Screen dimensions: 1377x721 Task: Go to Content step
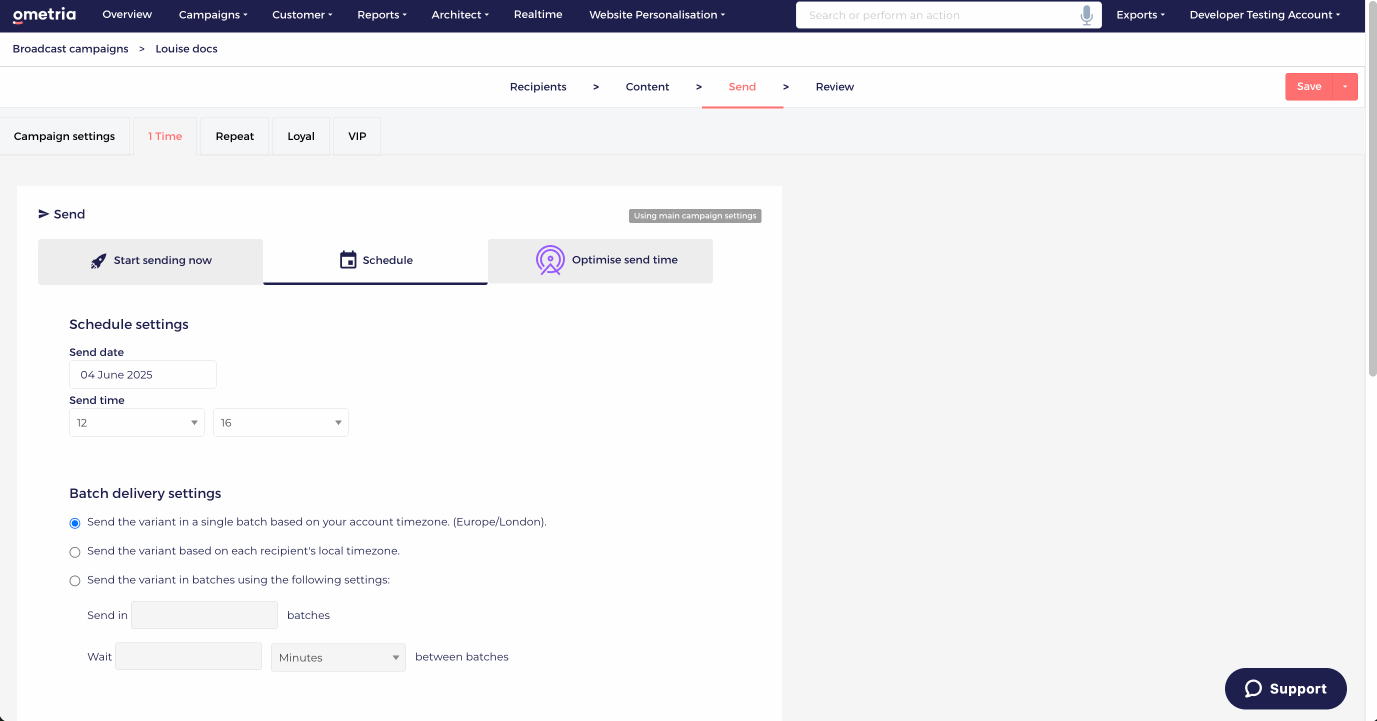[647, 87]
